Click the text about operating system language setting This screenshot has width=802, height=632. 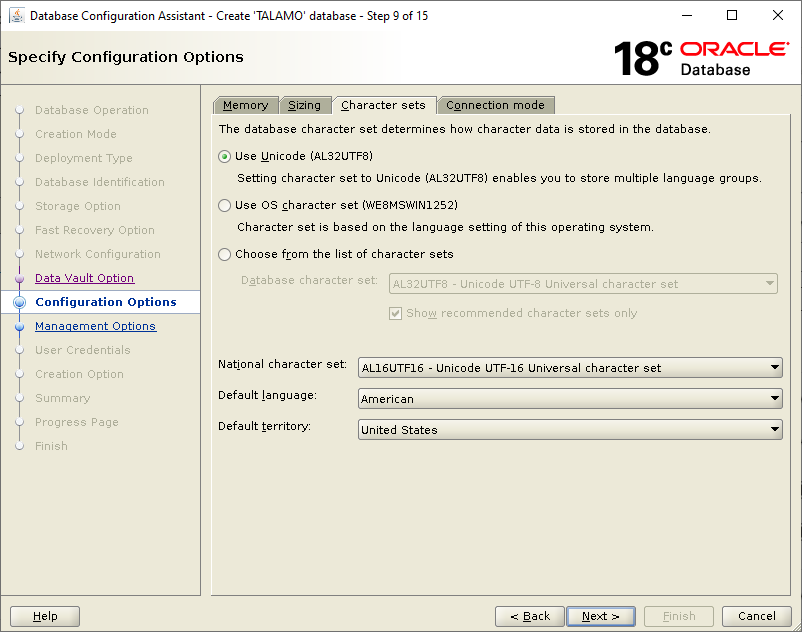pos(445,227)
